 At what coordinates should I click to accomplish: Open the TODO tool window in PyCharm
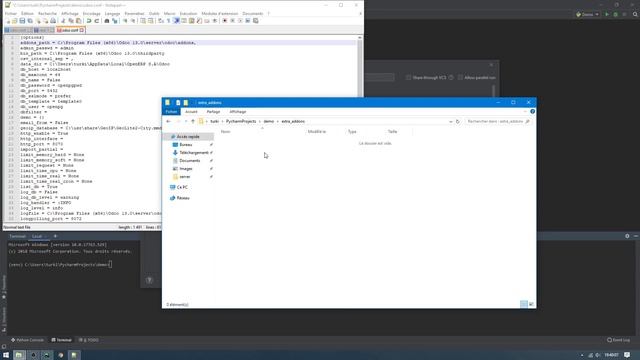(x=89, y=340)
